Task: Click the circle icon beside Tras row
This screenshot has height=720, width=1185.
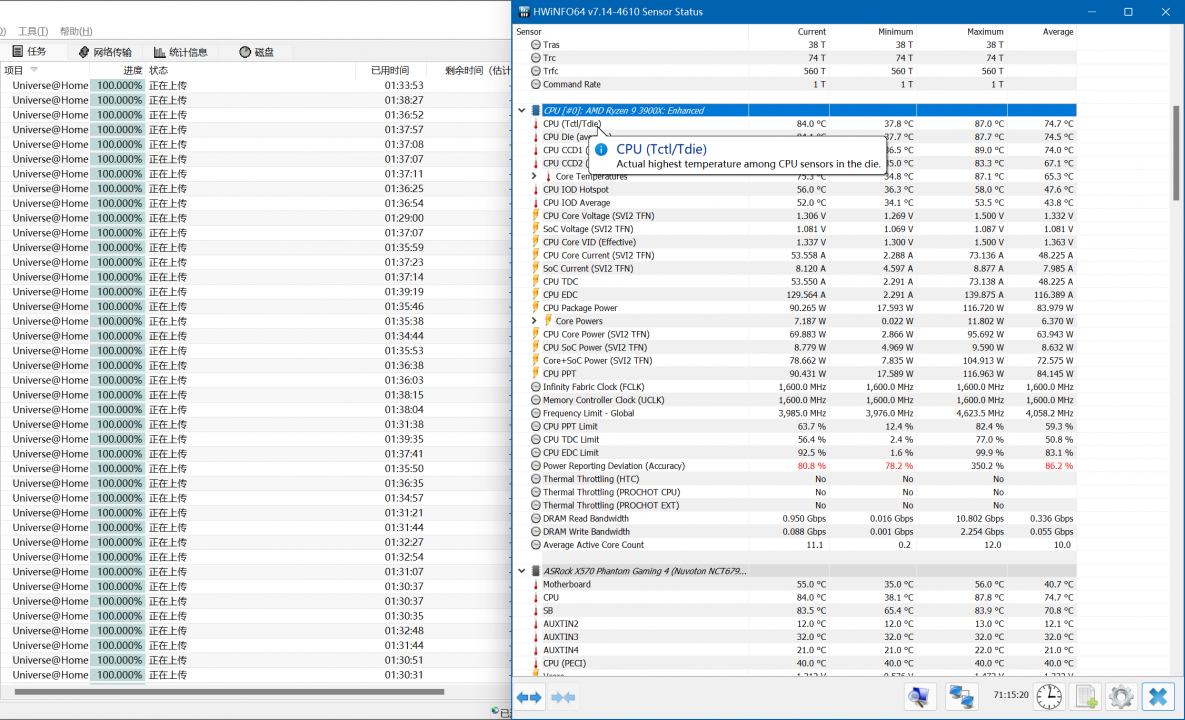Action: (536, 45)
